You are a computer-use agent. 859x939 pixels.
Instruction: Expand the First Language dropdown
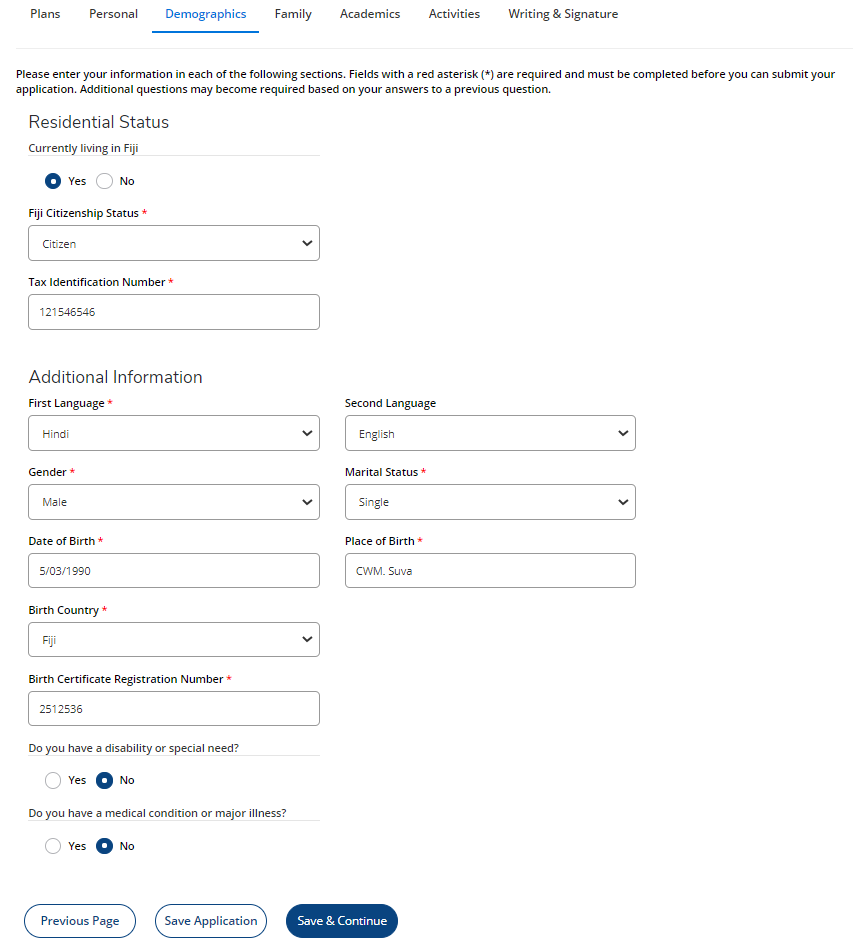pyautogui.click(x=174, y=433)
